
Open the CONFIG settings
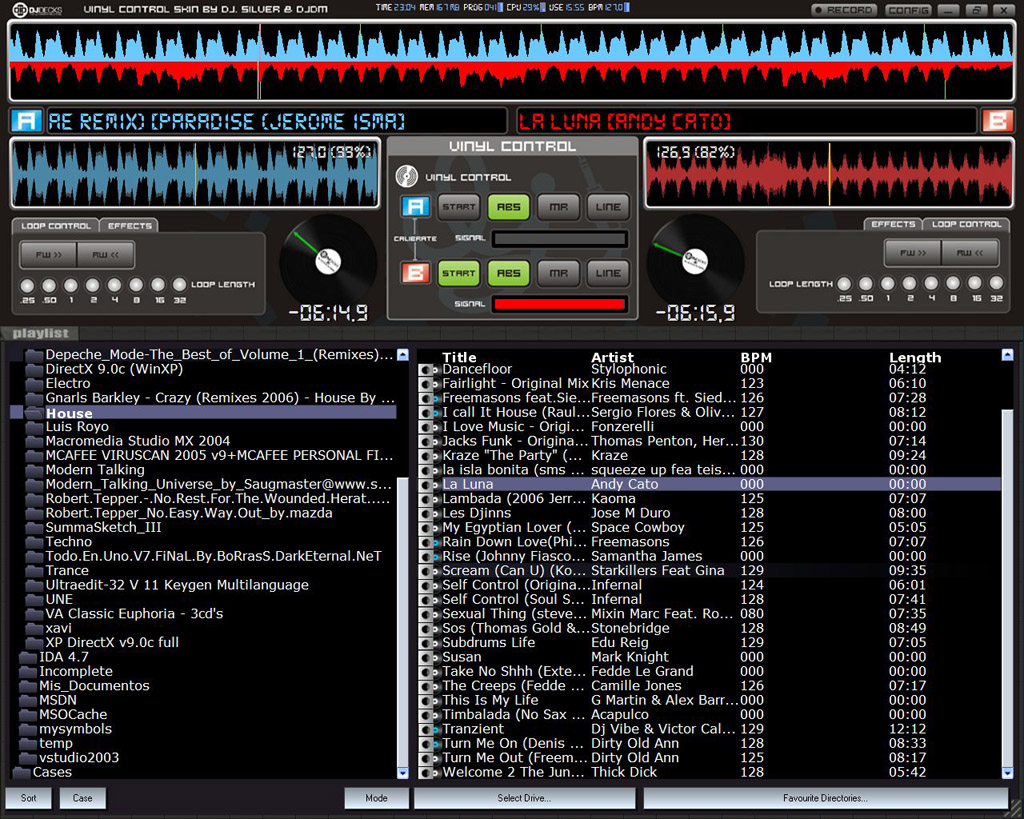[908, 10]
